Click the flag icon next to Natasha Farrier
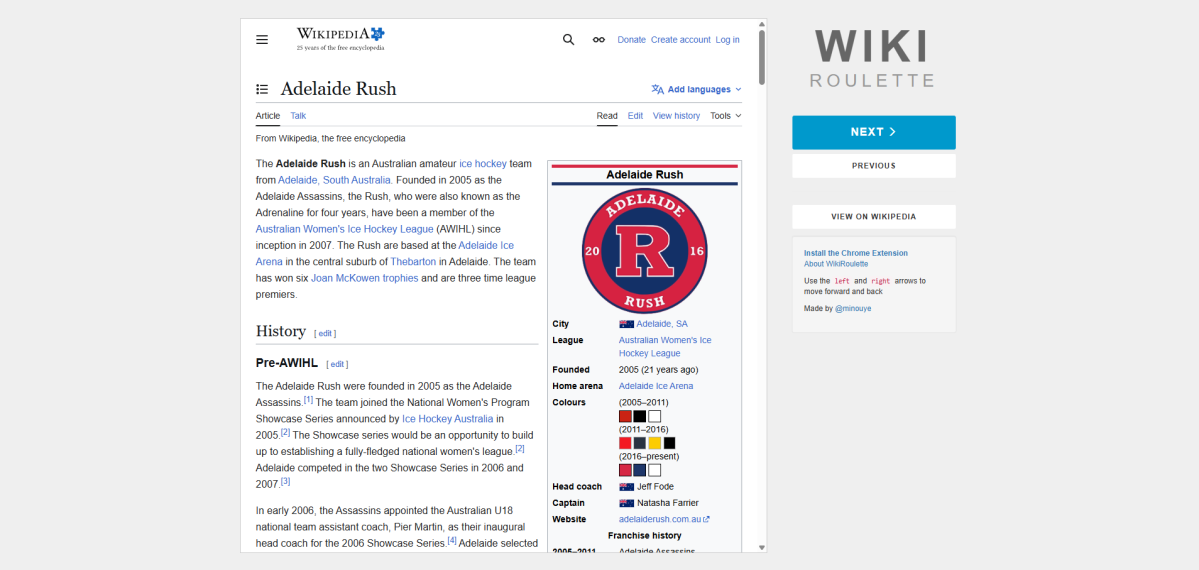1199x570 pixels. [626, 503]
